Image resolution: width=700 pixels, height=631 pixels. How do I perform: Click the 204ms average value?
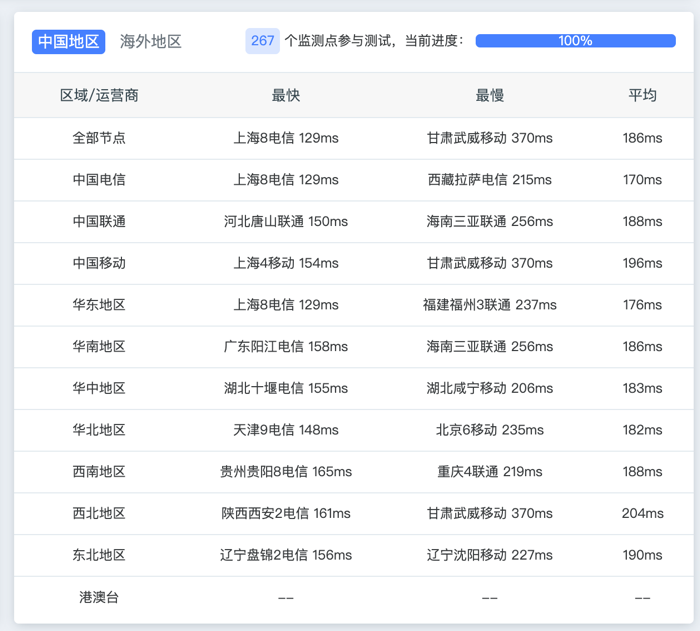[x=642, y=514]
